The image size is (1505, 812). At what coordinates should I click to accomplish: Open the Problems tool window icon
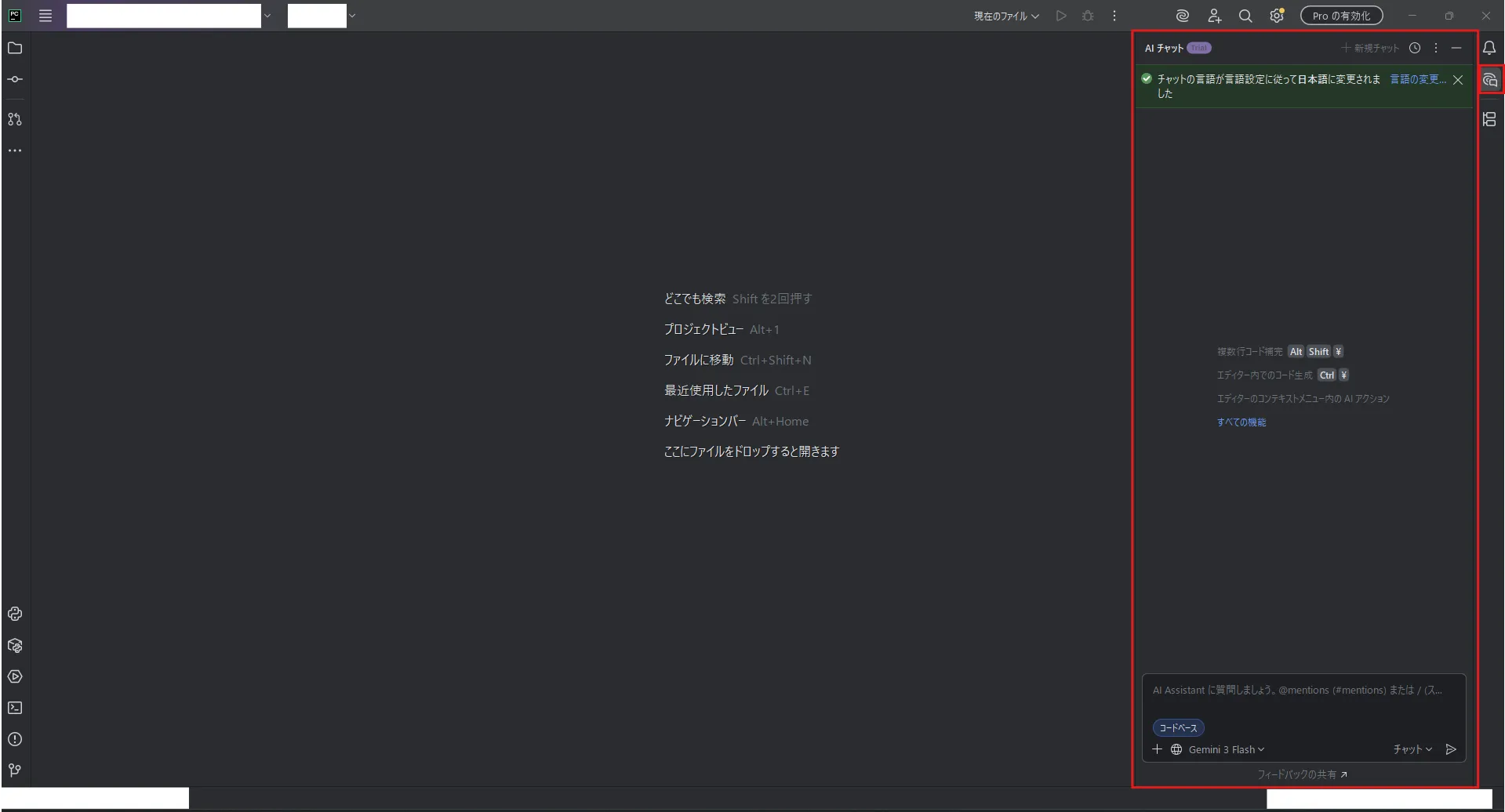click(x=15, y=739)
